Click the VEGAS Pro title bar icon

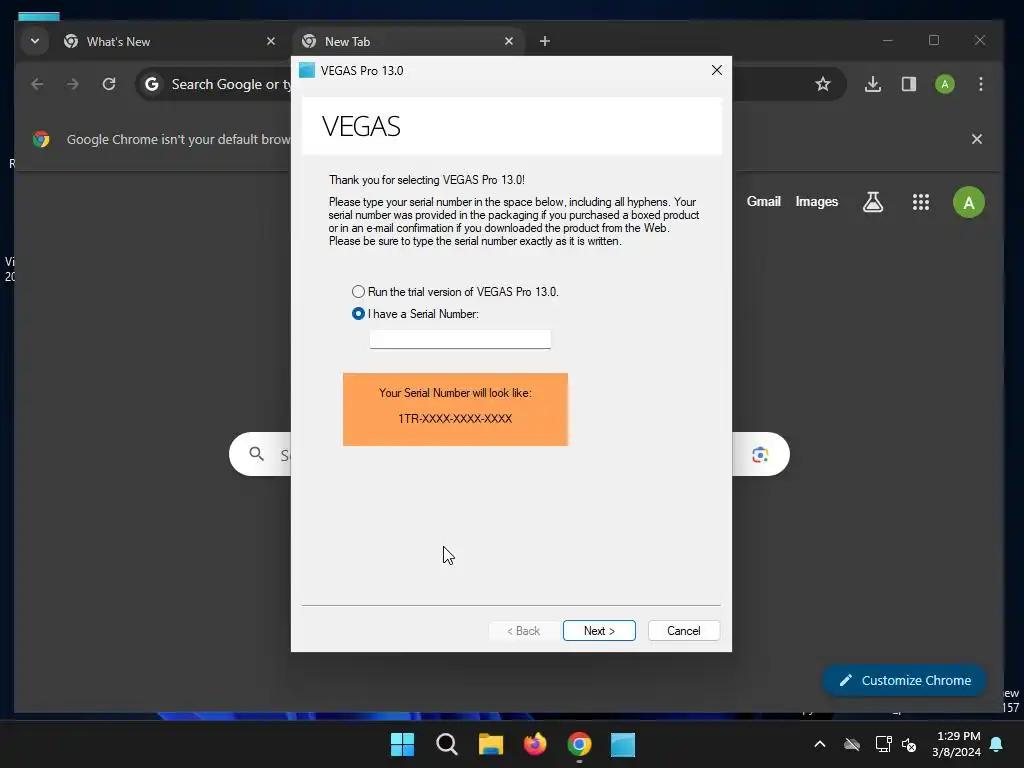click(x=306, y=70)
